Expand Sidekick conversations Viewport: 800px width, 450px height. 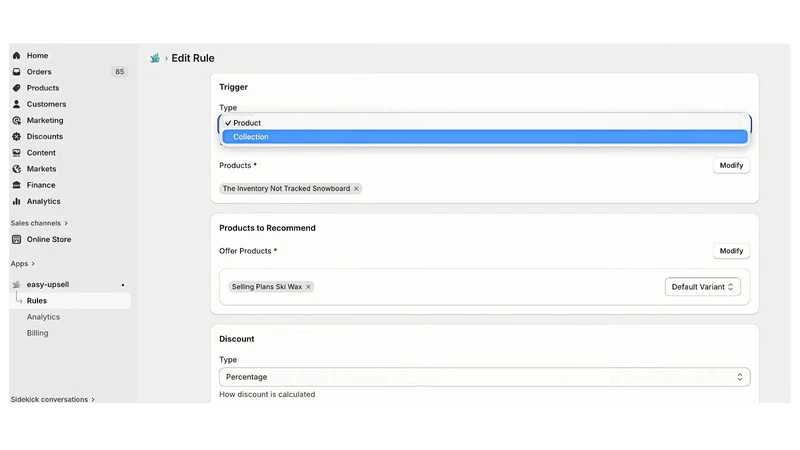53,399
